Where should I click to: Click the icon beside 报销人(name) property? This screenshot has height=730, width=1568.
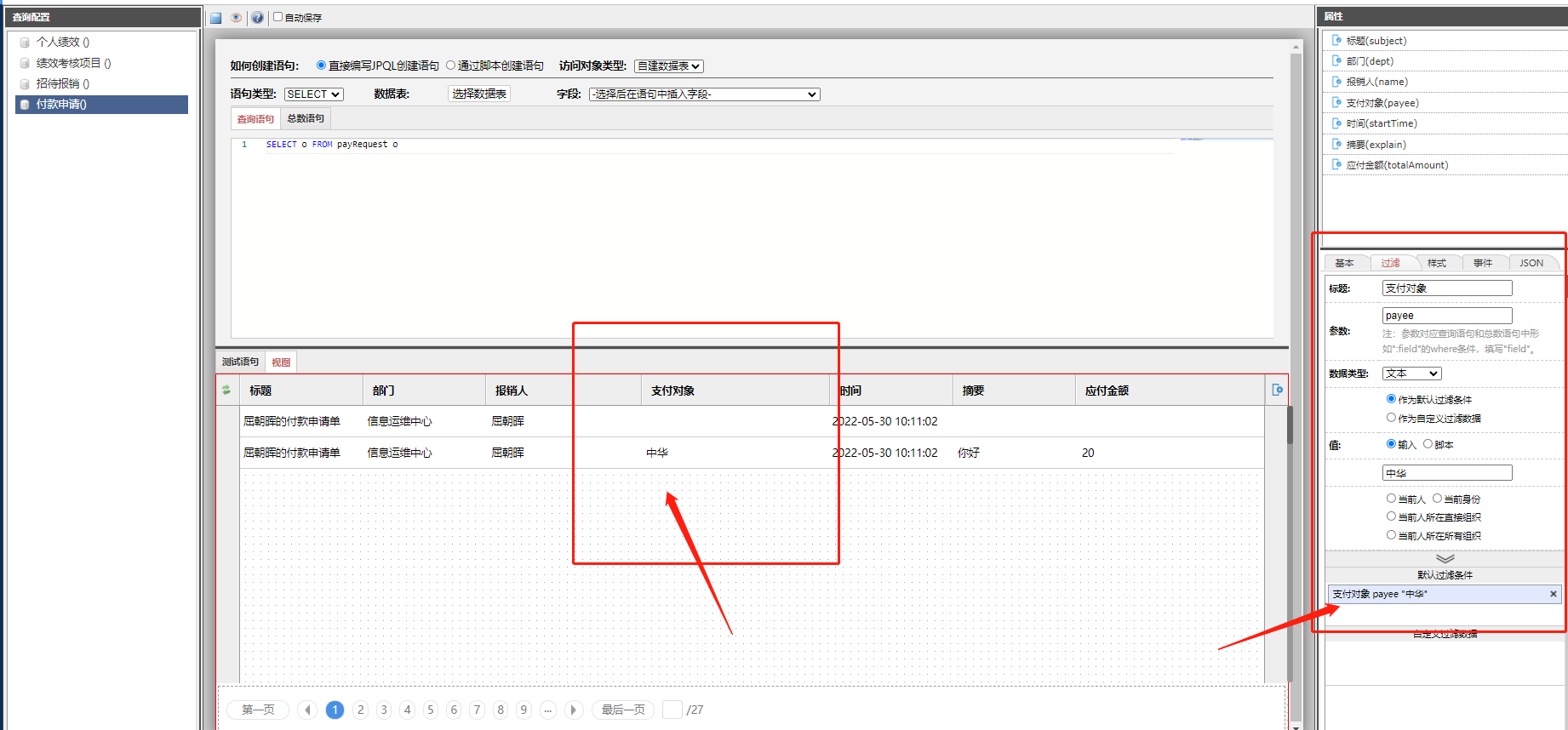[x=1336, y=82]
